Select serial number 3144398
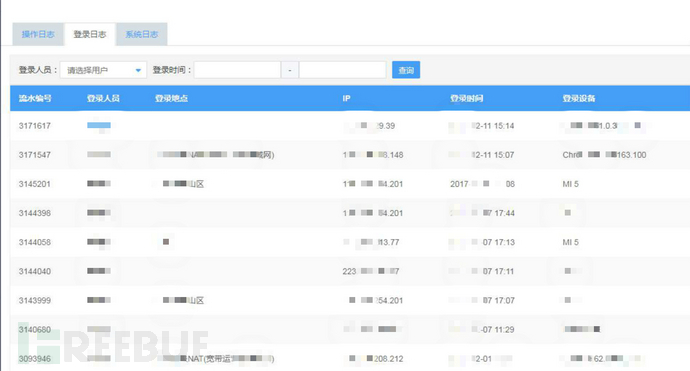 (x=35, y=213)
